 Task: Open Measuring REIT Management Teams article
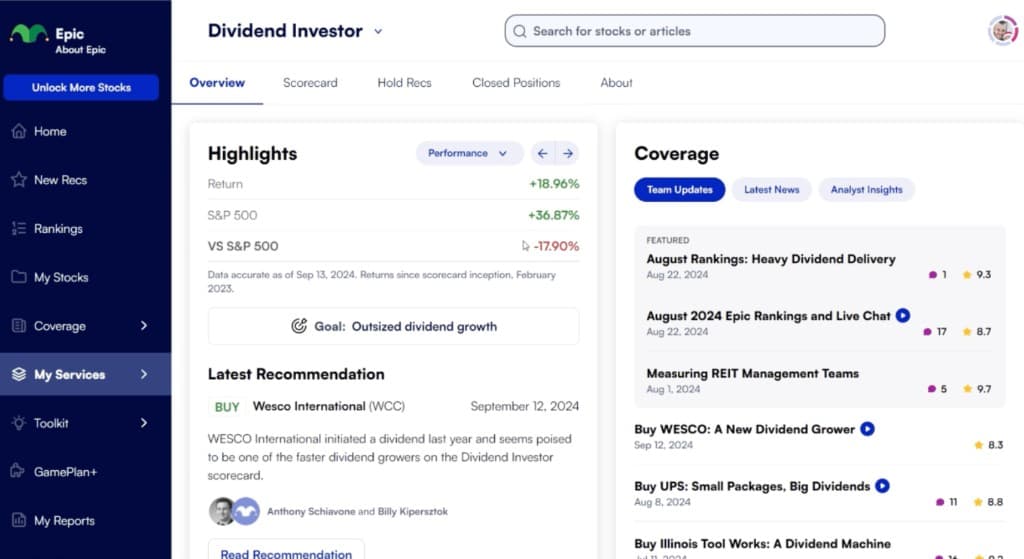[752, 374]
